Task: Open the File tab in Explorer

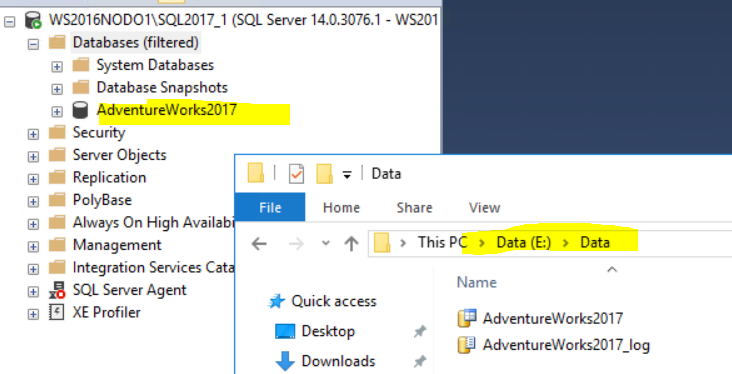Action: click(x=270, y=207)
